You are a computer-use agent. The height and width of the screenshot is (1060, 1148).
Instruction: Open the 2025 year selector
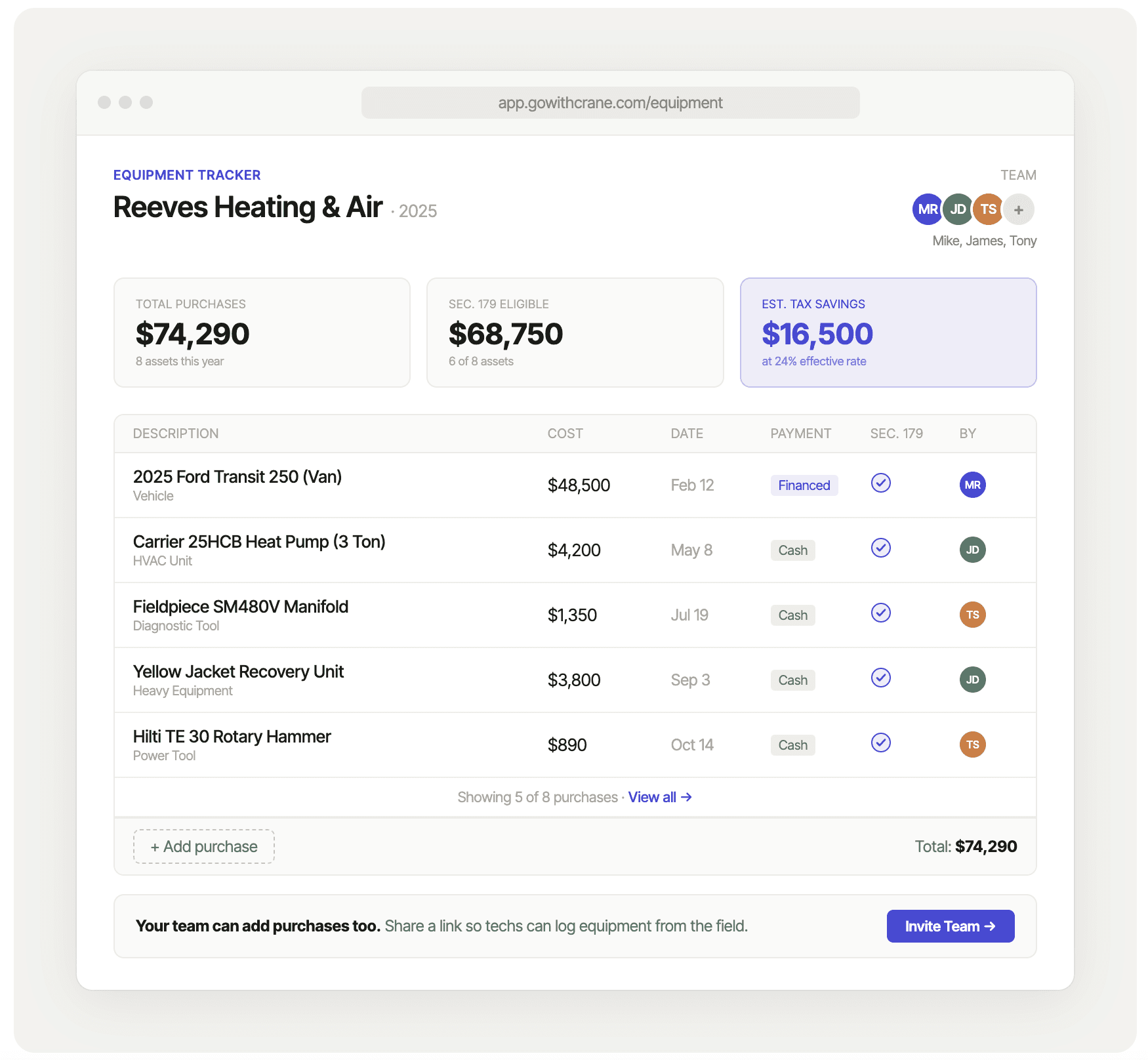pyautogui.click(x=418, y=211)
